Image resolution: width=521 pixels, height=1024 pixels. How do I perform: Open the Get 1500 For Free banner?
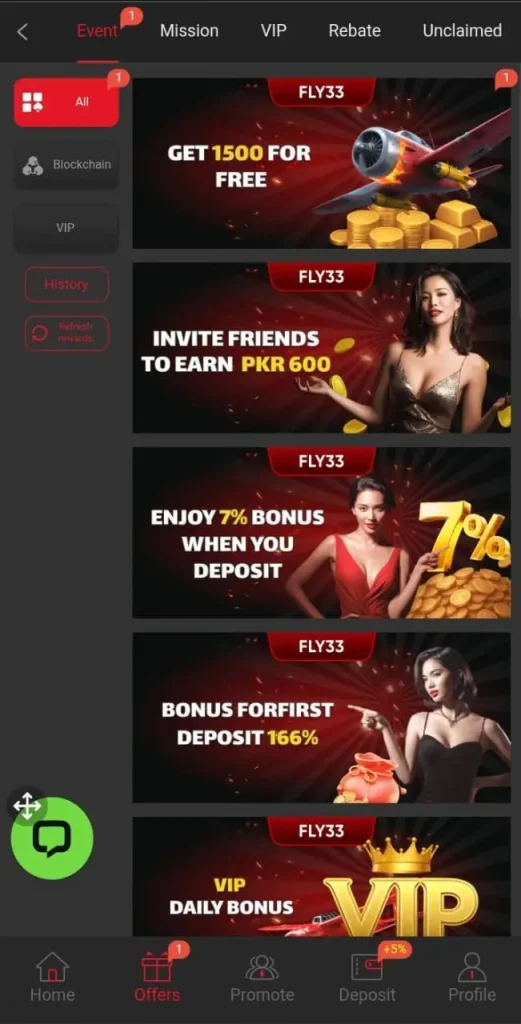coord(322,163)
